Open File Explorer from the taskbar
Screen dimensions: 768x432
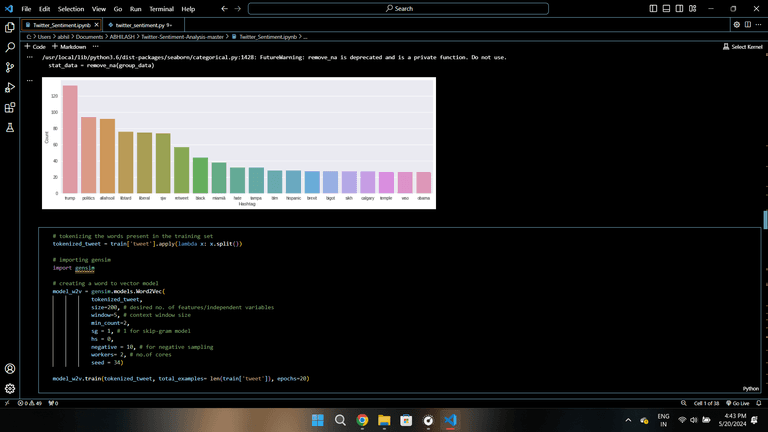[384, 420]
